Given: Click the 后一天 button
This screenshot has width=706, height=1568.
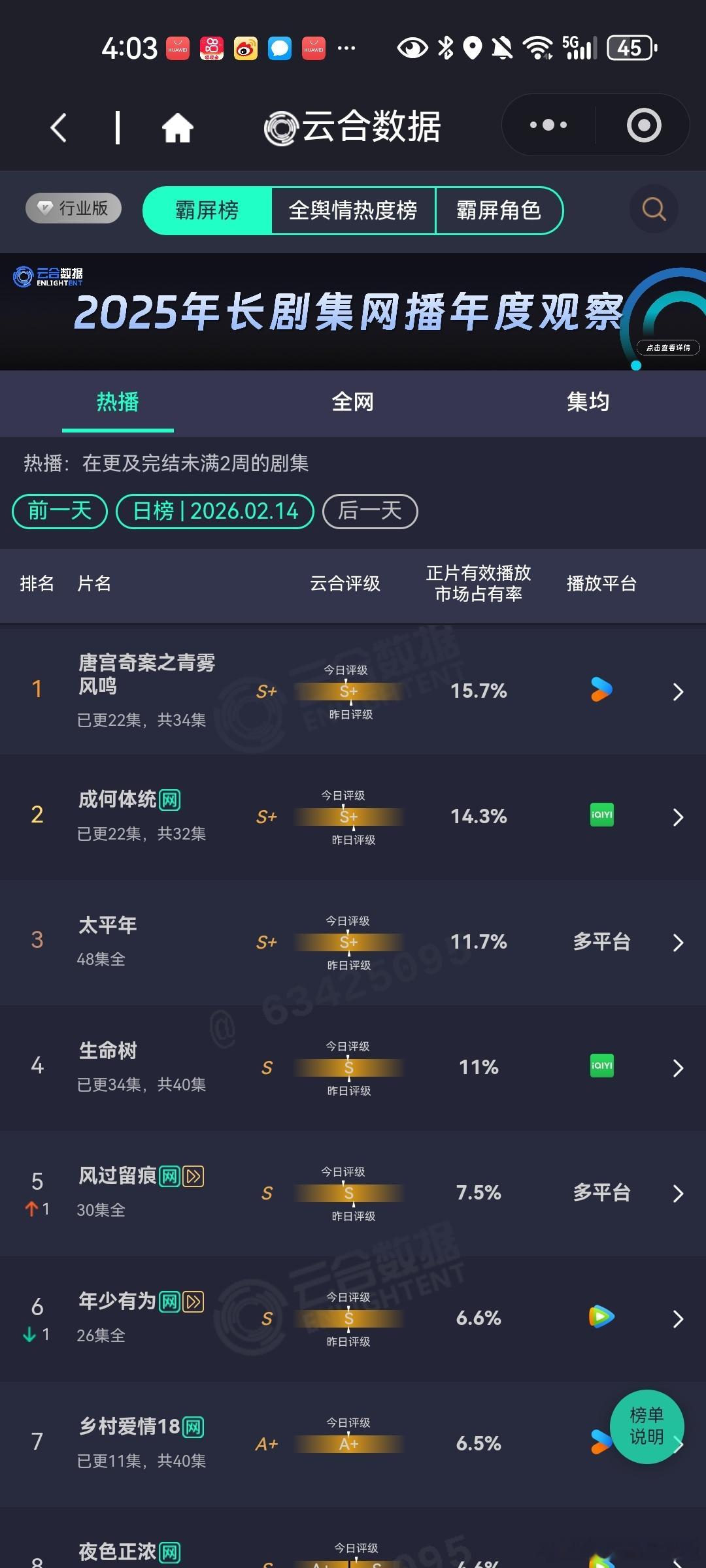Looking at the screenshot, I should tap(370, 511).
